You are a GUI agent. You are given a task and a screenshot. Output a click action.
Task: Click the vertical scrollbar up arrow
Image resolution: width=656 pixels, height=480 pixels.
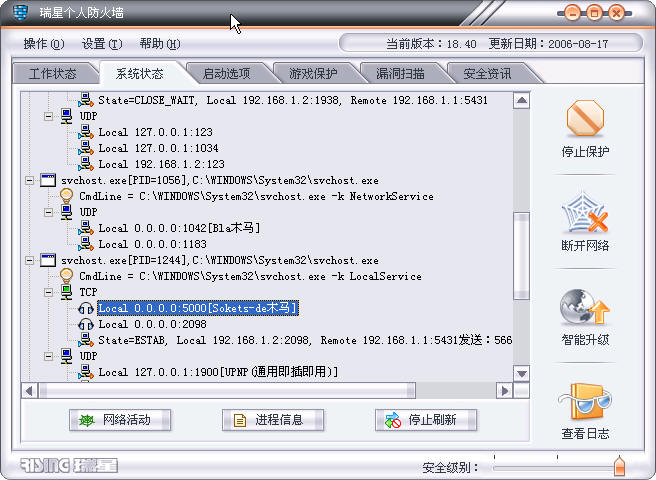pos(522,100)
